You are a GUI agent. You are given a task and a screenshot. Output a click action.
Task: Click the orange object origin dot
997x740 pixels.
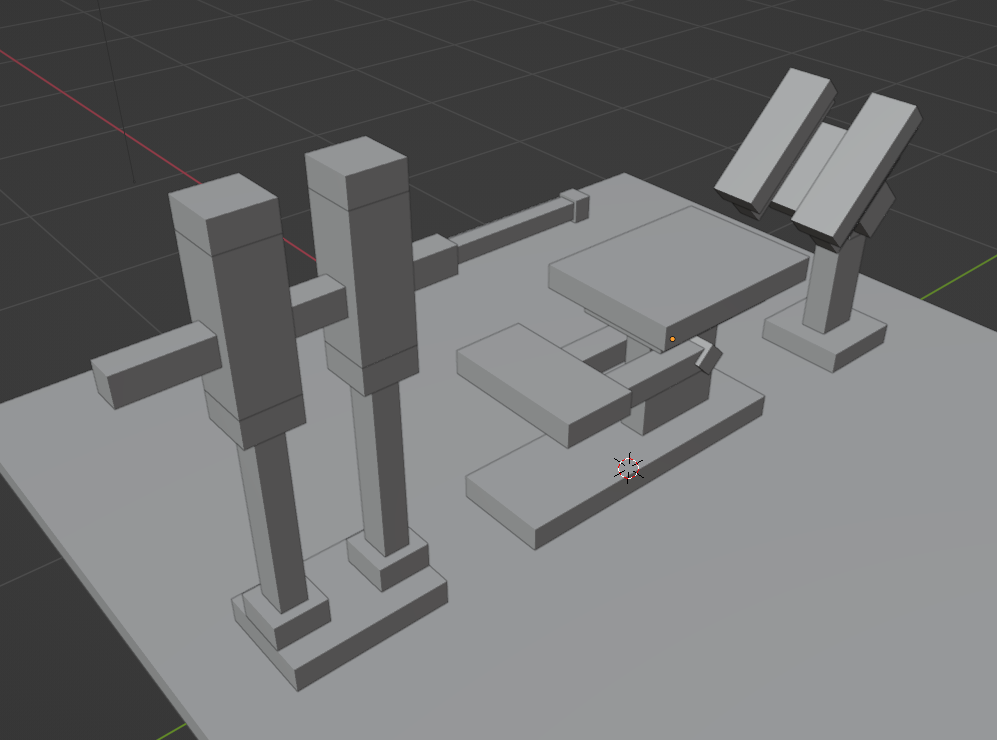(x=672, y=340)
